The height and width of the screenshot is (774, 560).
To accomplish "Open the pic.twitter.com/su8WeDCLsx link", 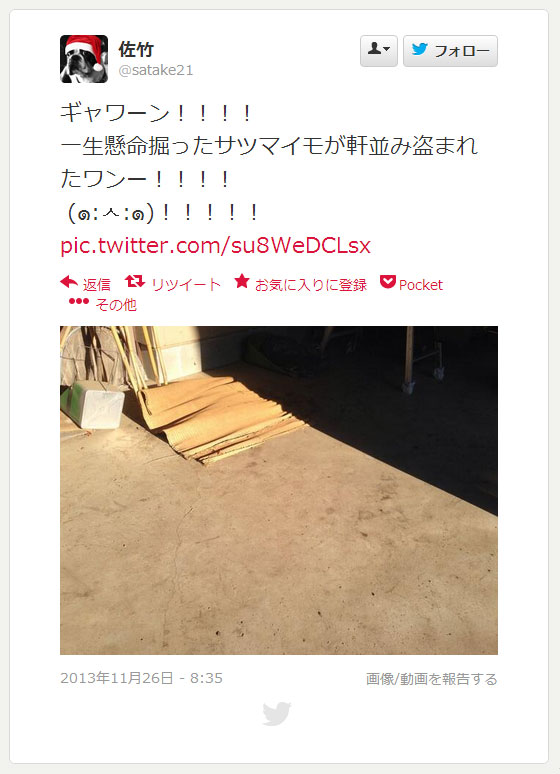I will coord(215,245).
